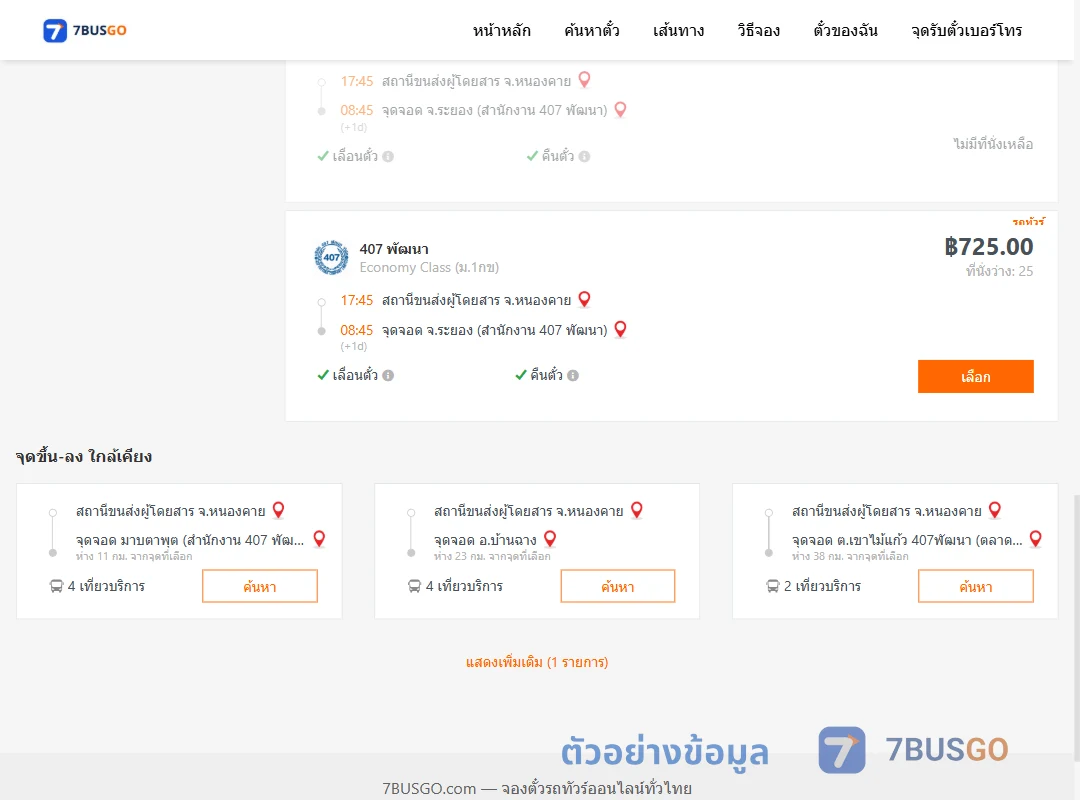Screen dimensions: 1080x800
Task: Click info icon beside เลื่อนตั๋ว in ฿725.00 trip
Action: coord(388,376)
